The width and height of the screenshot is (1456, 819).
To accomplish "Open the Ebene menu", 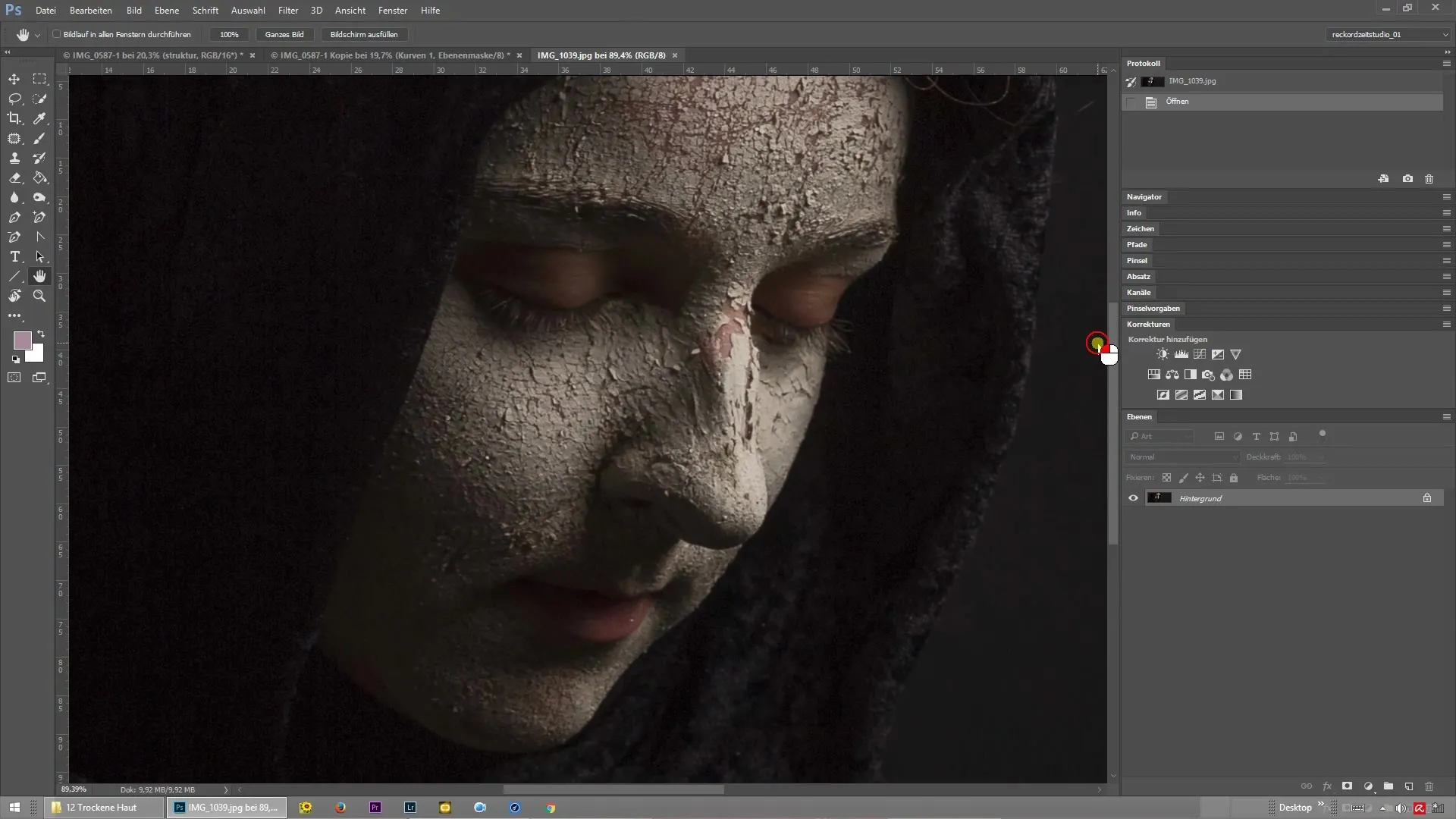I will 167,11.
